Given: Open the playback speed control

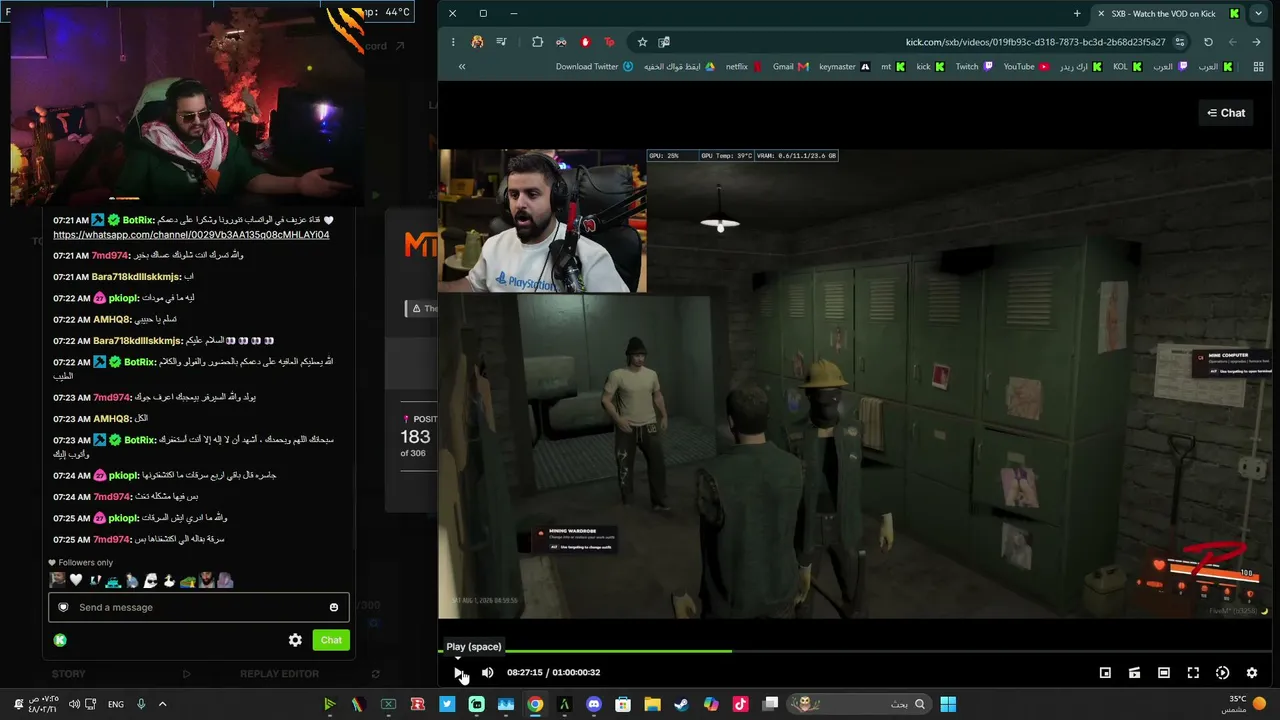Looking at the screenshot, I should coord(1222,673).
